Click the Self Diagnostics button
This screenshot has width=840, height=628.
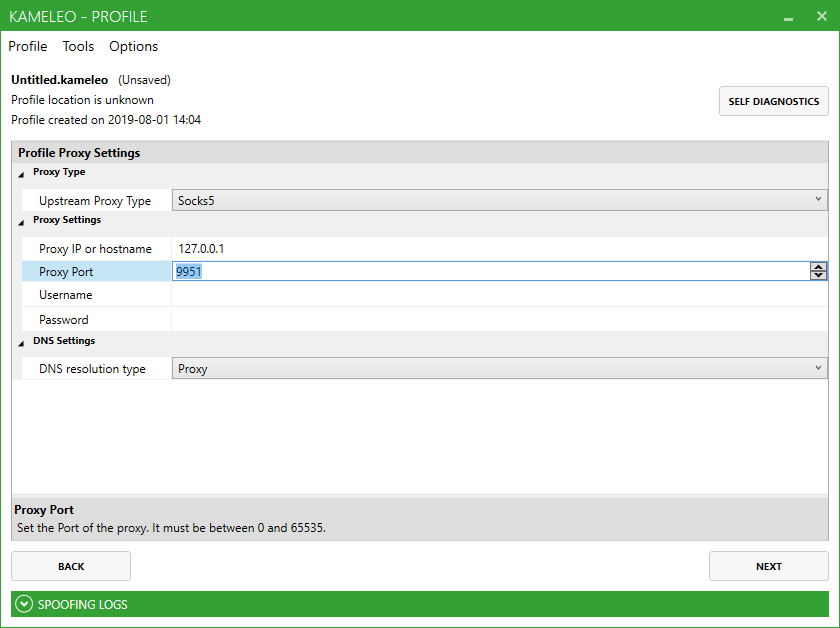point(774,101)
